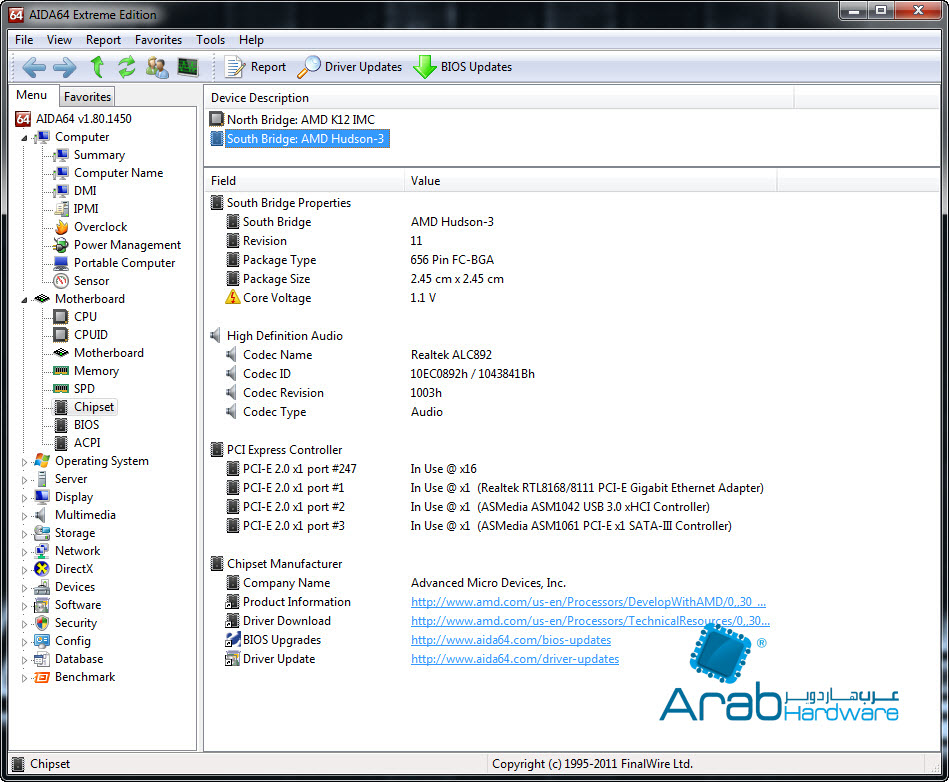The width and height of the screenshot is (949, 782).
Task: Click the Field column header
Action: tap(304, 181)
